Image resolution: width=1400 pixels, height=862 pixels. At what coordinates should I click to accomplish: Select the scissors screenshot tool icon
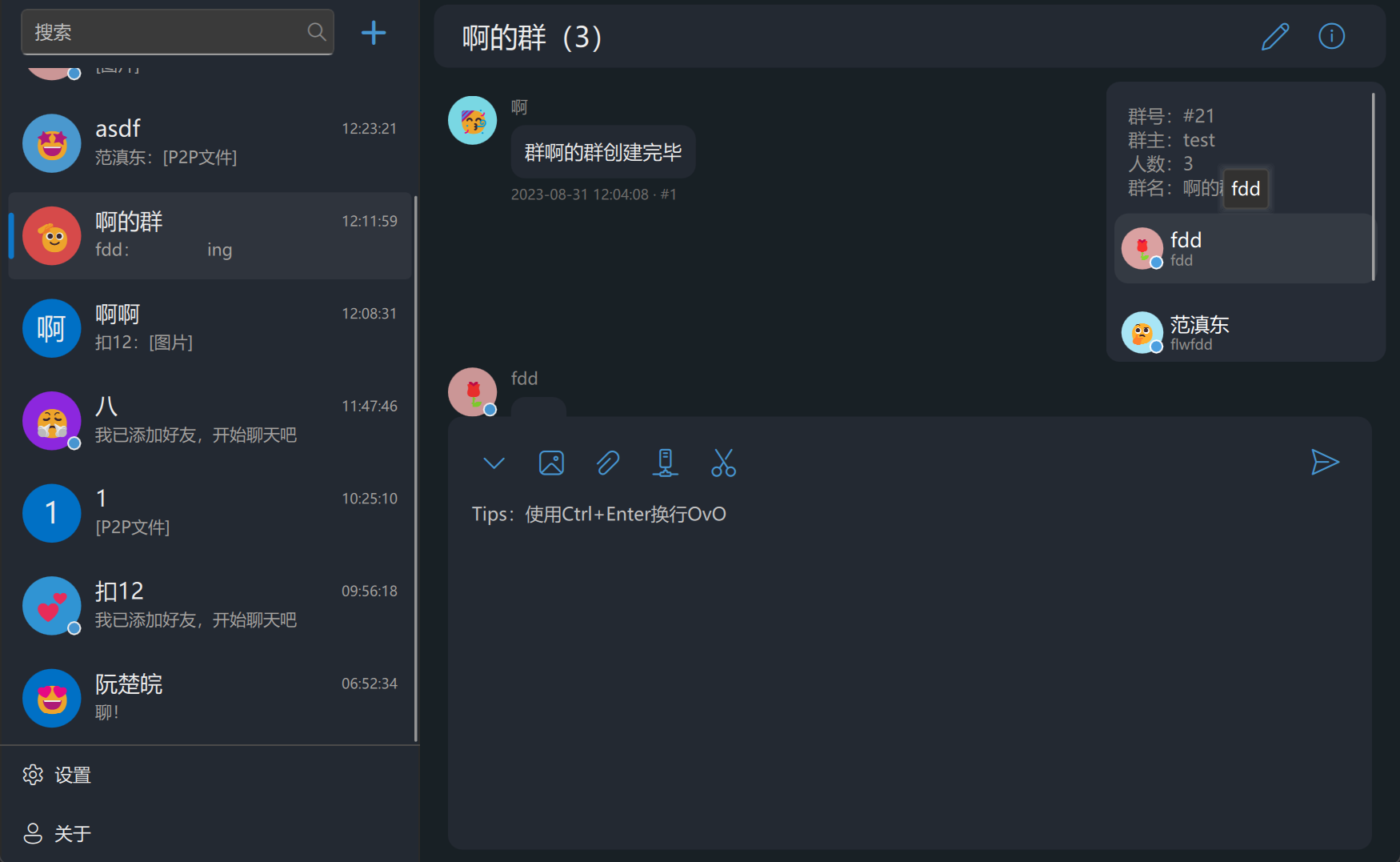(723, 463)
